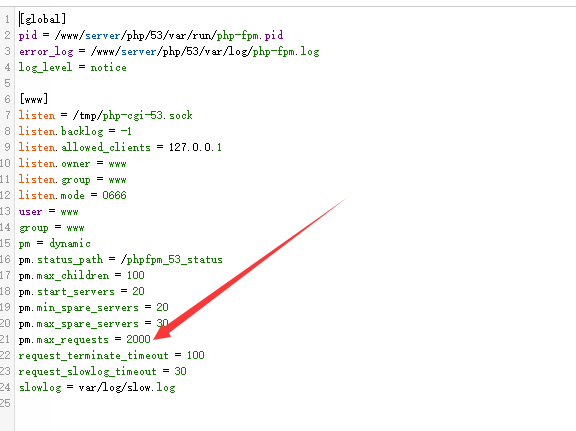
Task: Click the "error_log" key text
Action: pyautogui.click(x=46, y=51)
